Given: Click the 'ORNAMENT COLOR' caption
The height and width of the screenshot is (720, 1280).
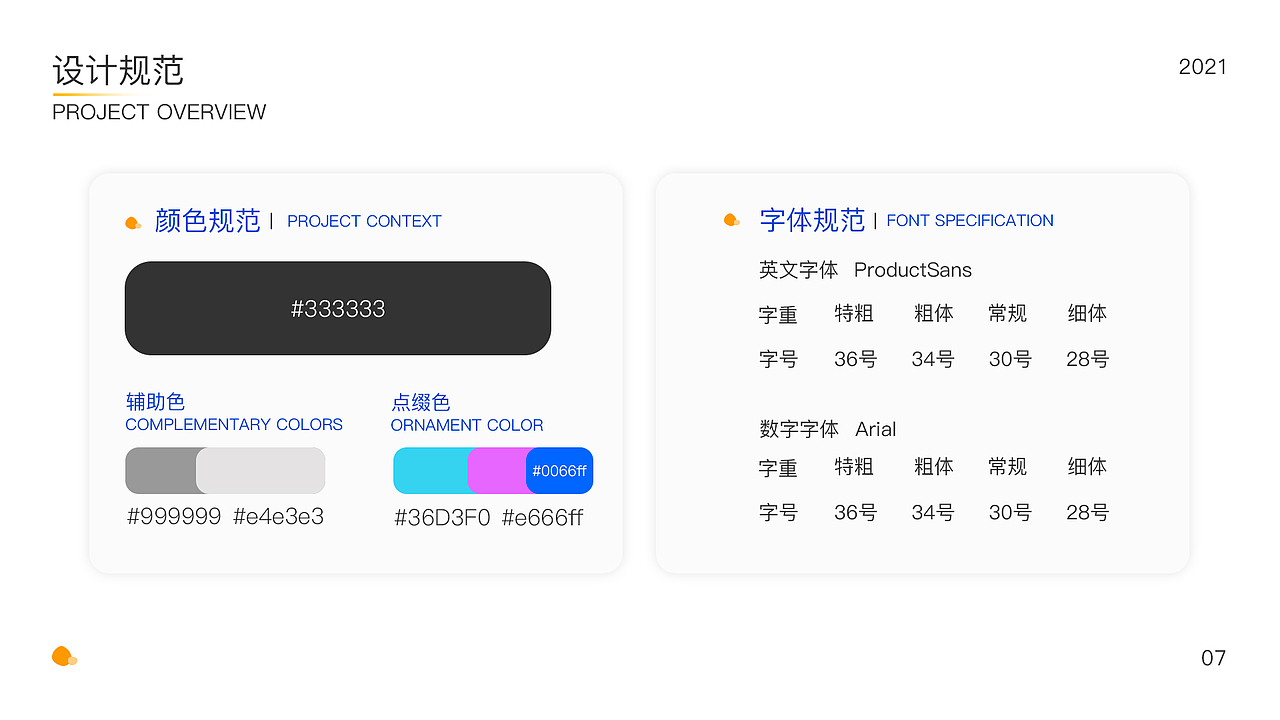Looking at the screenshot, I should coord(467,425).
